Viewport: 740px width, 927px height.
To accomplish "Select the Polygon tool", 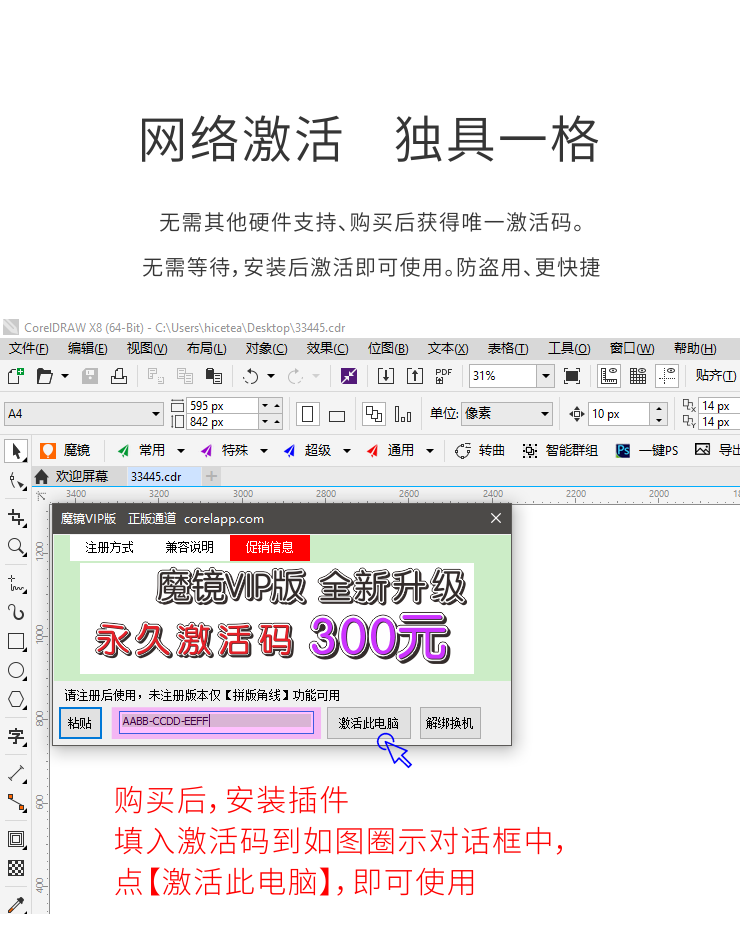I will pyautogui.click(x=17, y=700).
